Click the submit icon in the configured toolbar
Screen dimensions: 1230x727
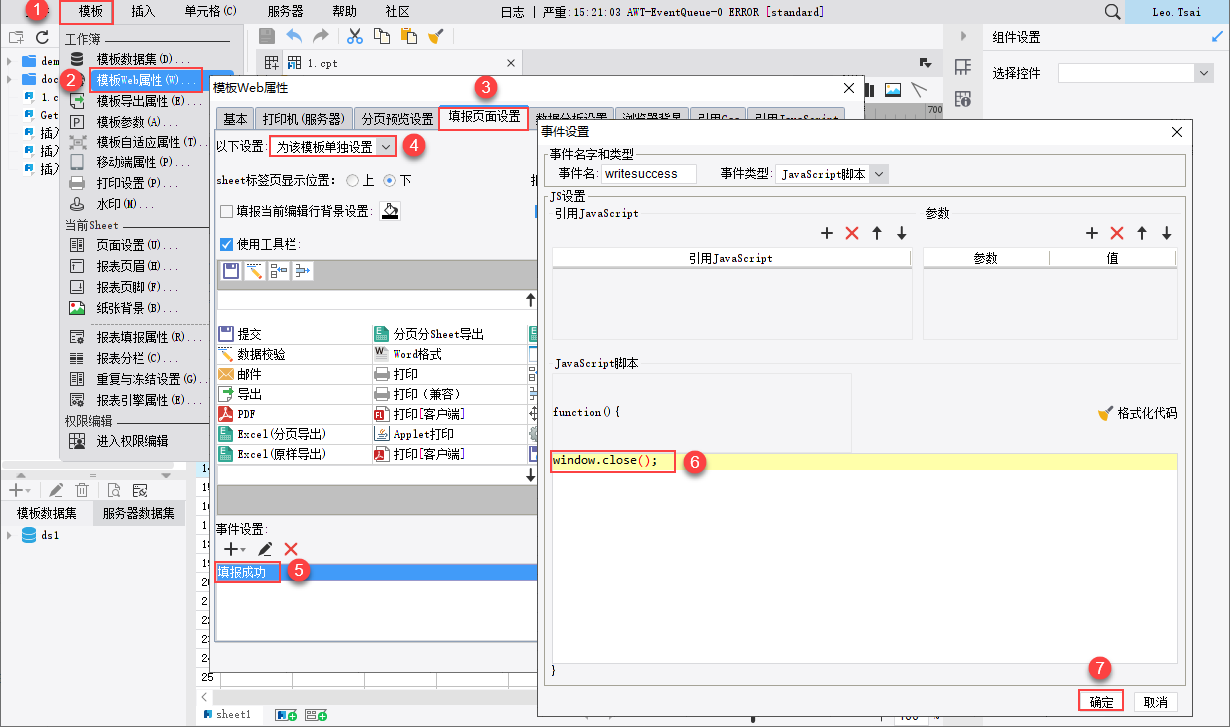230,271
